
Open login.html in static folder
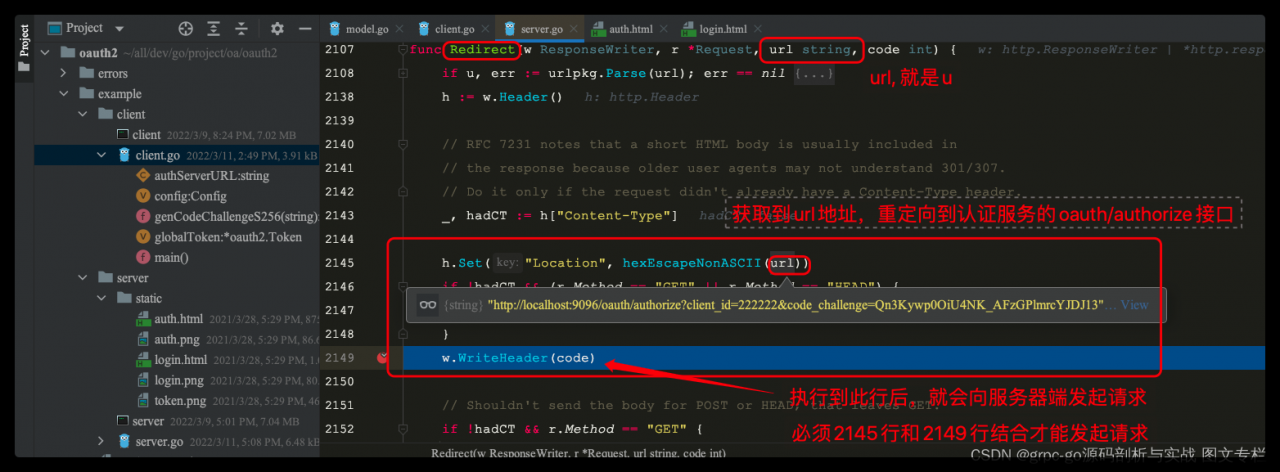(x=181, y=360)
